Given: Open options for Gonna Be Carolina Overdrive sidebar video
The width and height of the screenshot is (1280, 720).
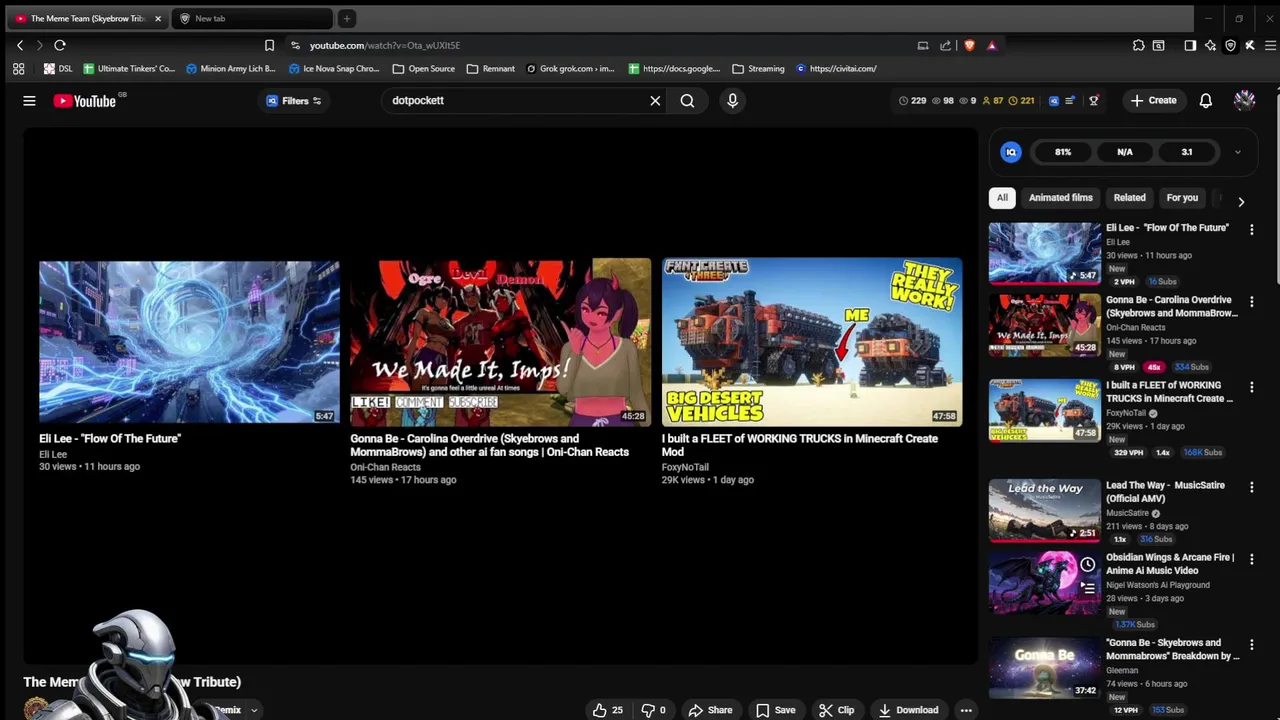Looking at the screenshot, I should point(1251,301).
